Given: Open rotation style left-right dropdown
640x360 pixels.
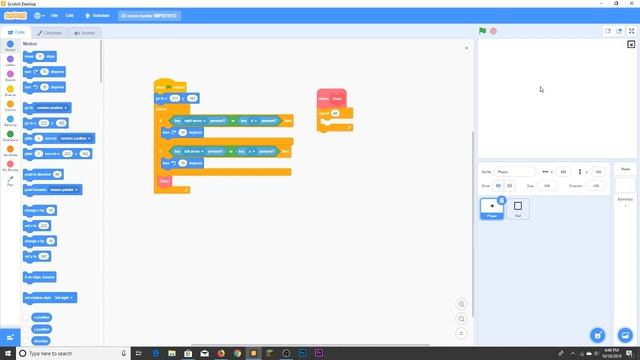Looking at the screenshot, I should click(64, 298).
